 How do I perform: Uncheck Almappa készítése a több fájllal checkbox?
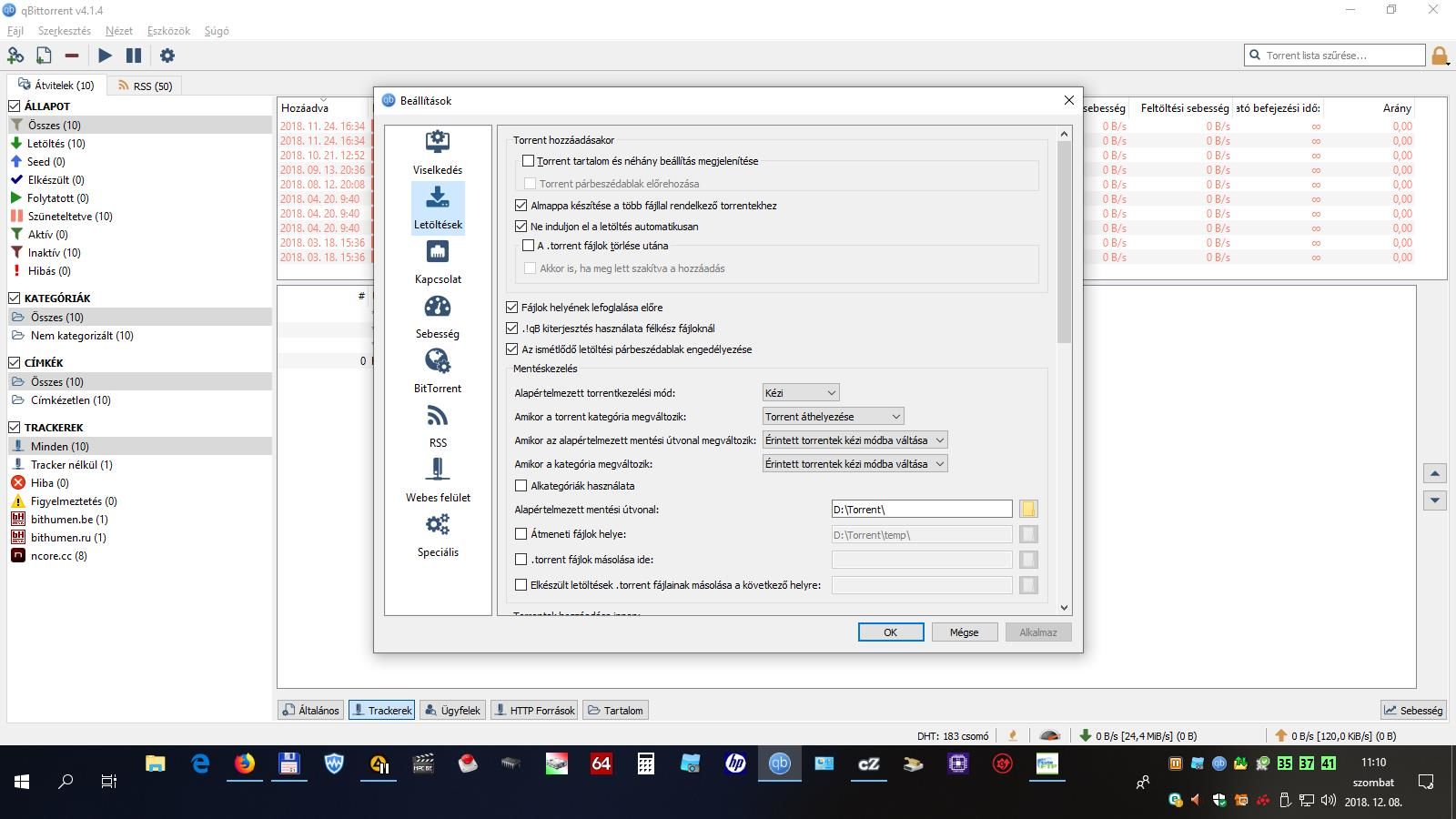click(521, 206)
